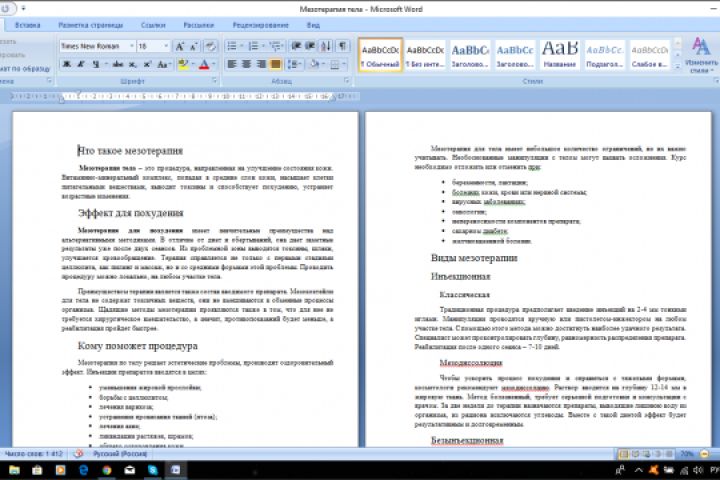Click Clear Formatting eraser icon
Viewport: 720px width, 480px height.
pyautogui.click(x=210, y=46)
